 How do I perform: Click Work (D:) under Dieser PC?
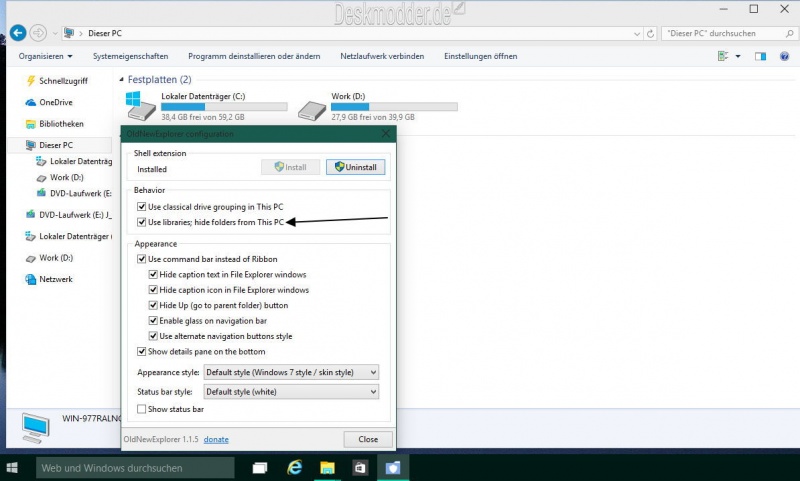66,177
